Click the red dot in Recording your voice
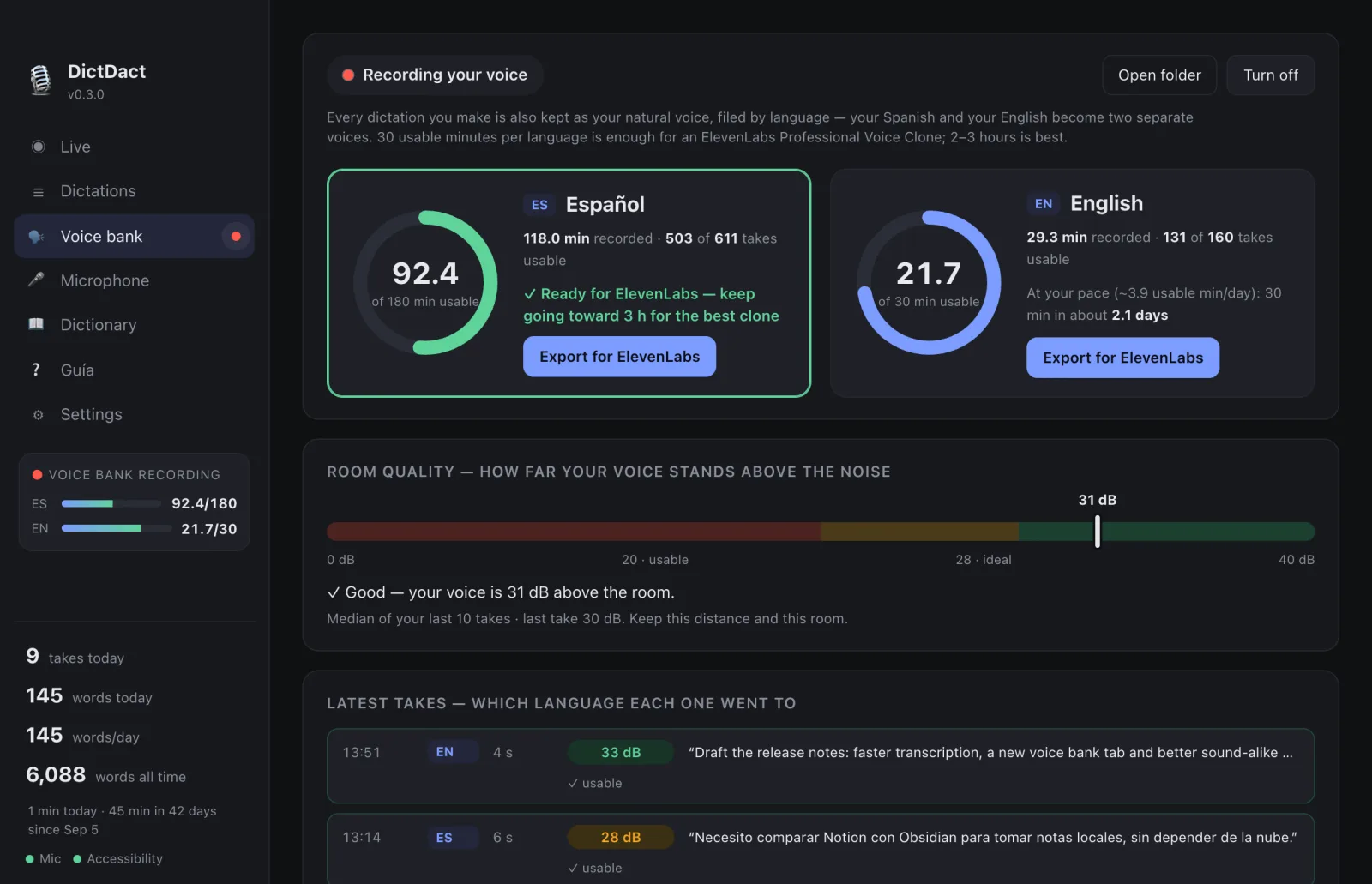Image resolution: width=1372 pixels, height=884 pixels. (348, 75)
